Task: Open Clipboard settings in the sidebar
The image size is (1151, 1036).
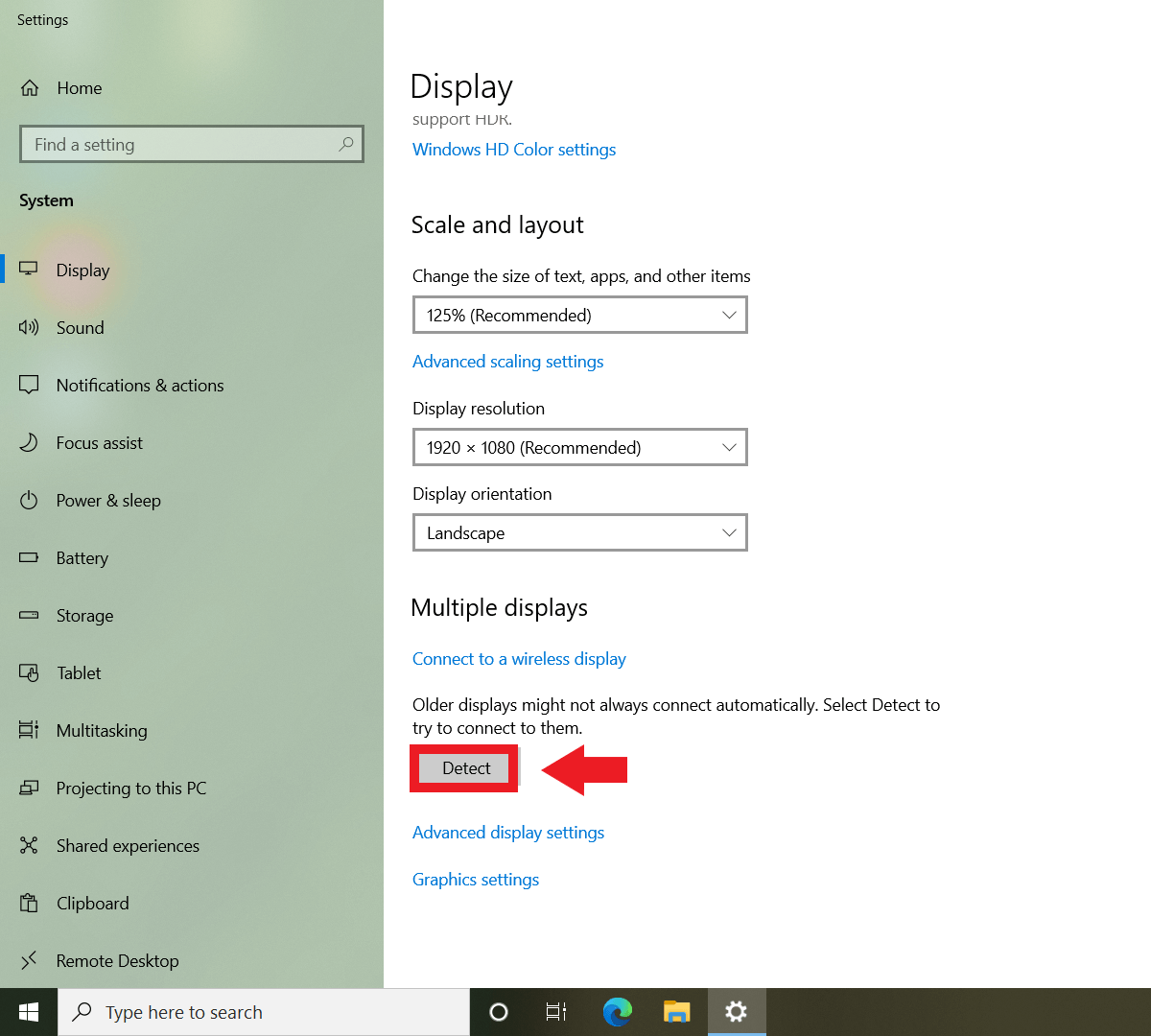Action: point(93,903)
